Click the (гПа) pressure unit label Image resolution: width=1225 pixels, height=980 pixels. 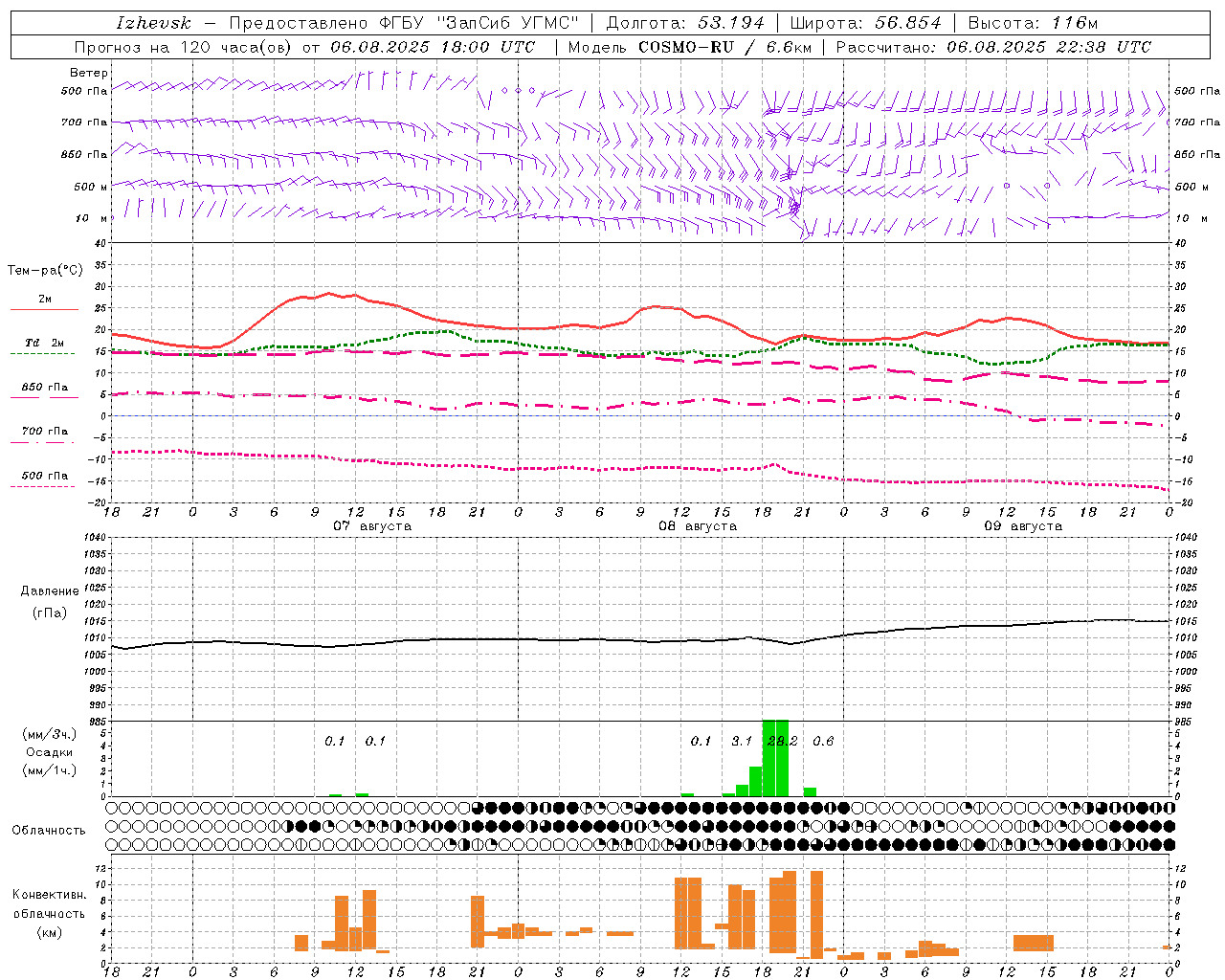(50, 613)
